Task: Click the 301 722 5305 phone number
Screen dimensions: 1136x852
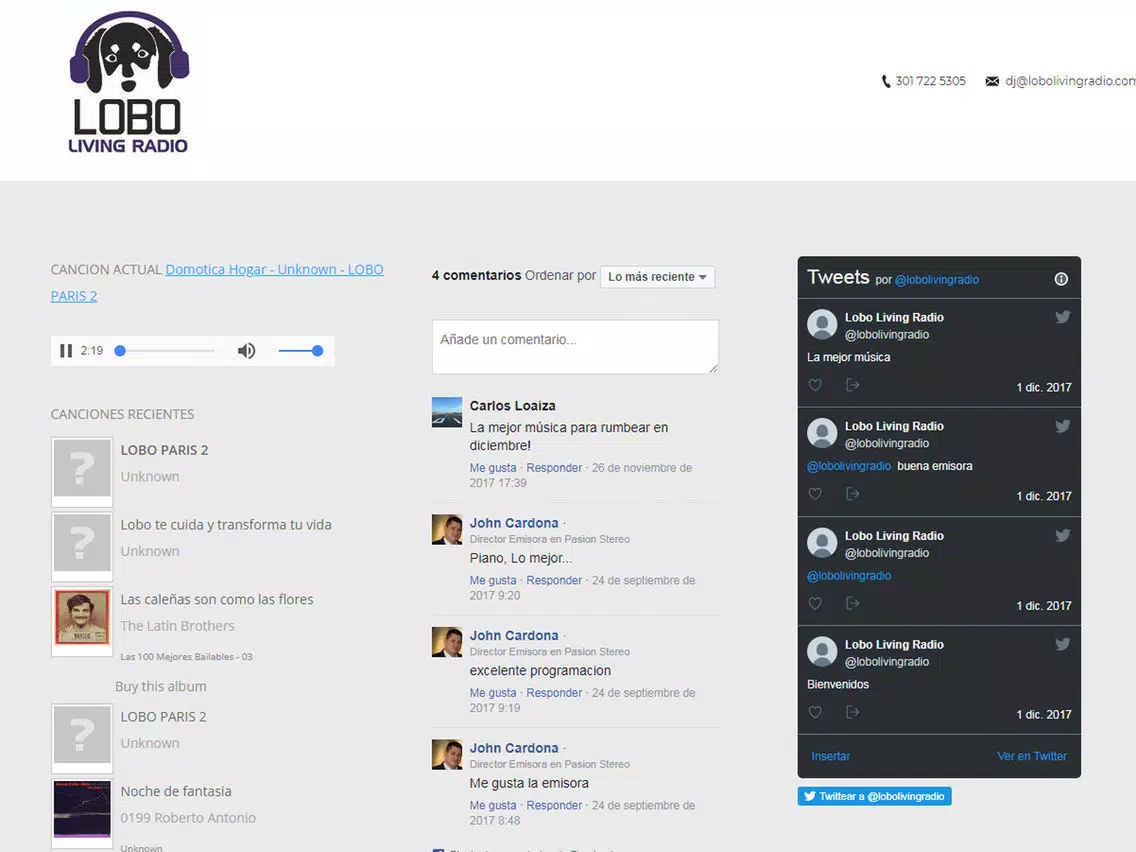Action: point(930,81)
